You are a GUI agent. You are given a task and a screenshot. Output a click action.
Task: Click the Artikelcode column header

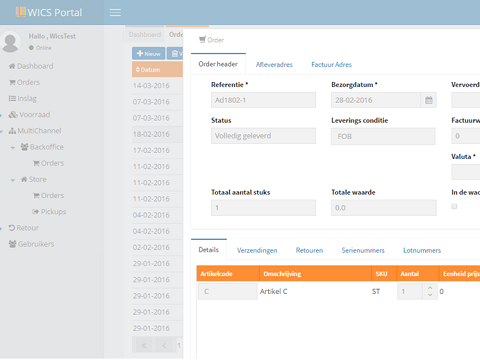[228, 274]
